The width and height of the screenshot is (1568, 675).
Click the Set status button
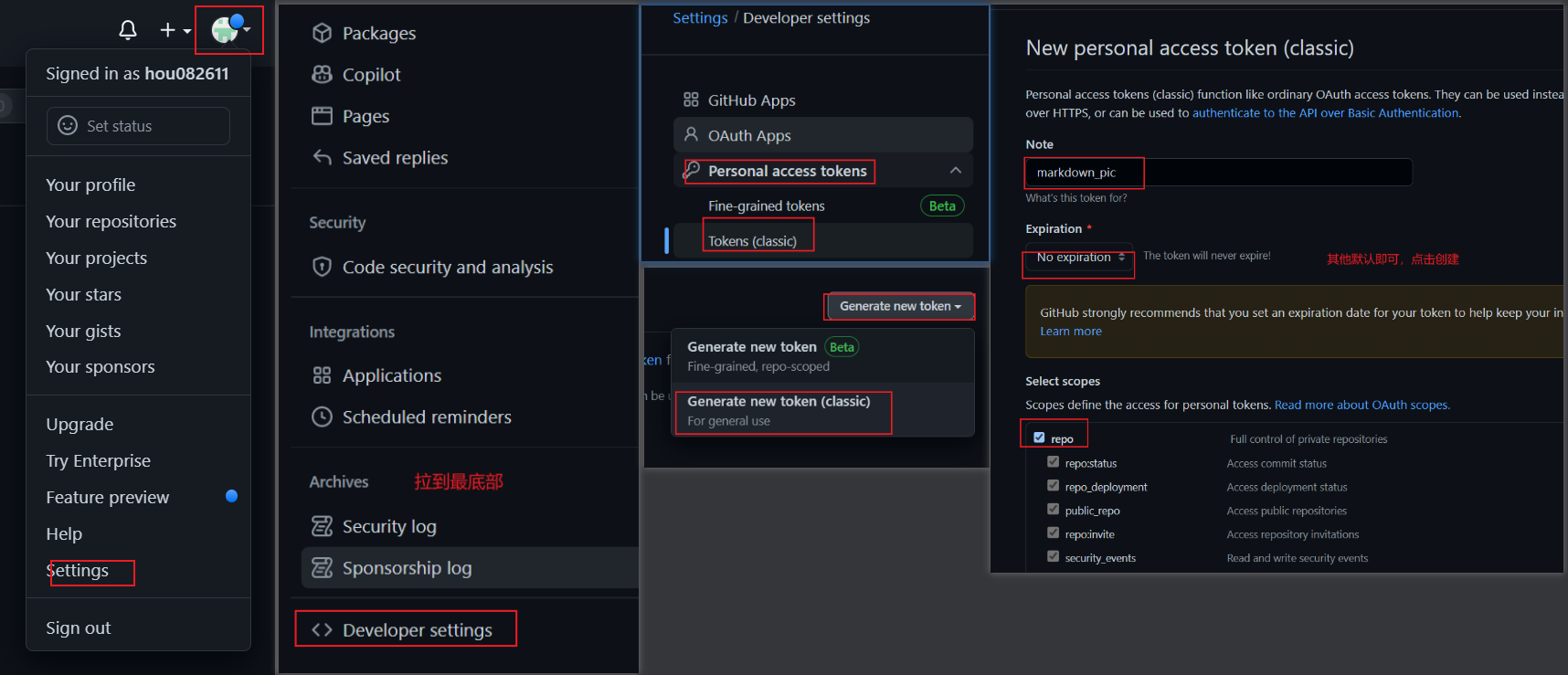pos(138,126)
